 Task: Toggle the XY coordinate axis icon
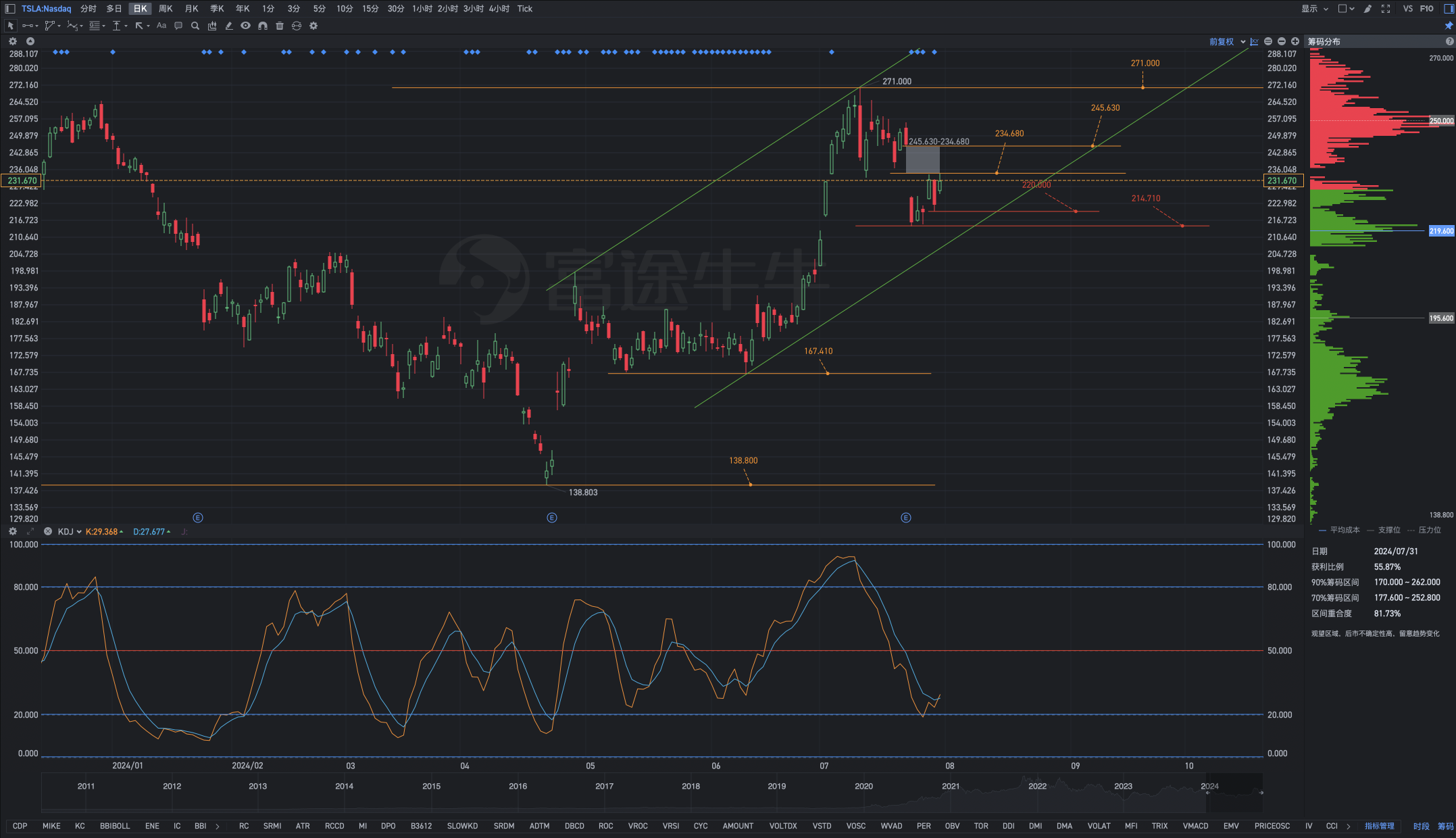[x=1255, y=41]
